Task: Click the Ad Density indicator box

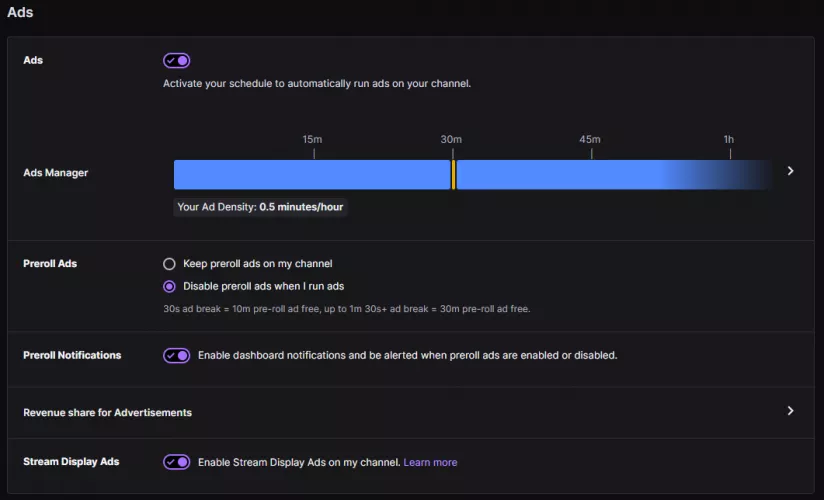Action: (261, 207)
